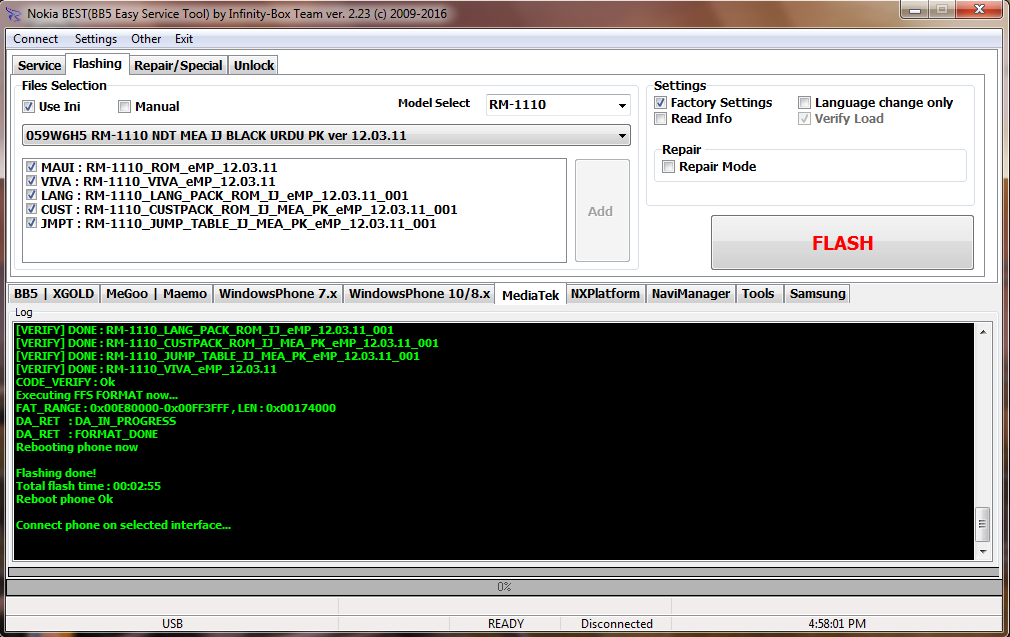Uncheck the LANG pack file entry
Screen dimensions: 1010x637
click(x=32, y=195)
